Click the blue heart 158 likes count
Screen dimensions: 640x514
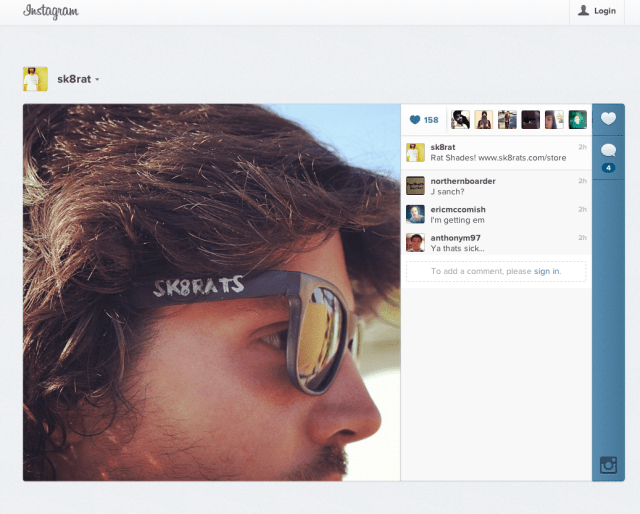click(424, 120)
